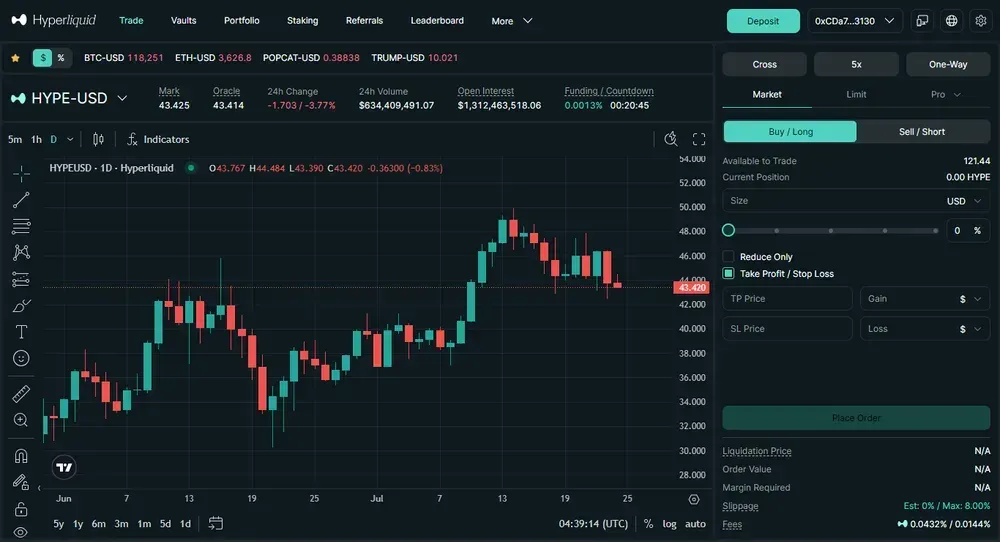1000x542 pixels.
Task: Click inside the TP Price field
Action: click(787, 298)
